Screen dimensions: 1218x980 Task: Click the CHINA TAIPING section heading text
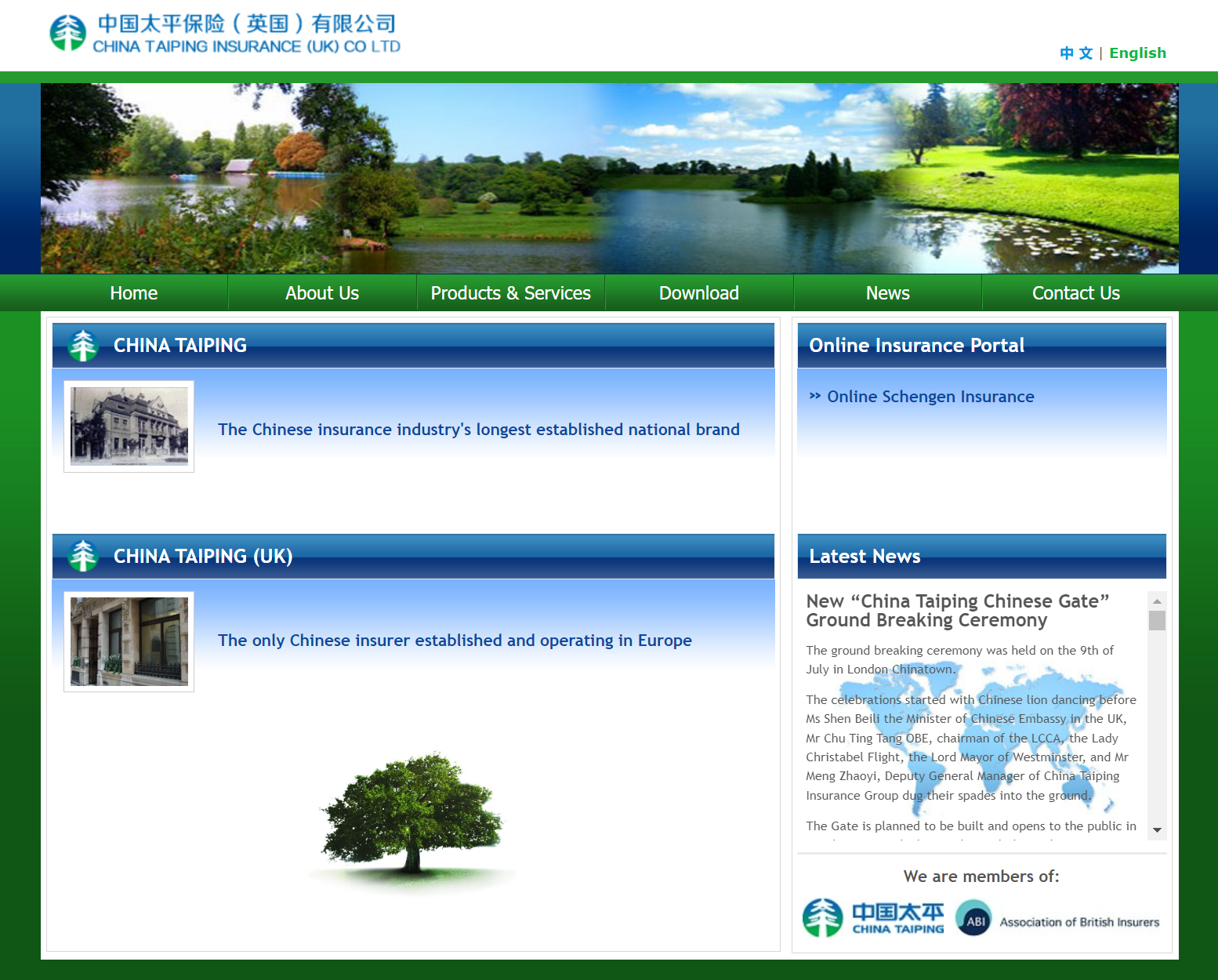[x=180, y=346]
